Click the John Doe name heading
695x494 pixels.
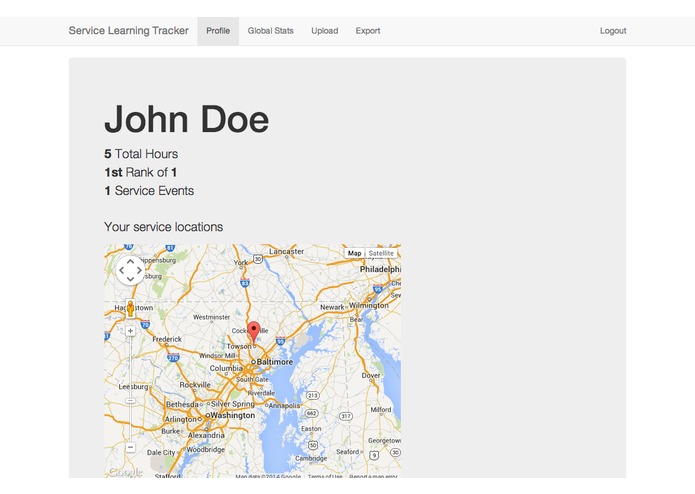click(187, 119)
